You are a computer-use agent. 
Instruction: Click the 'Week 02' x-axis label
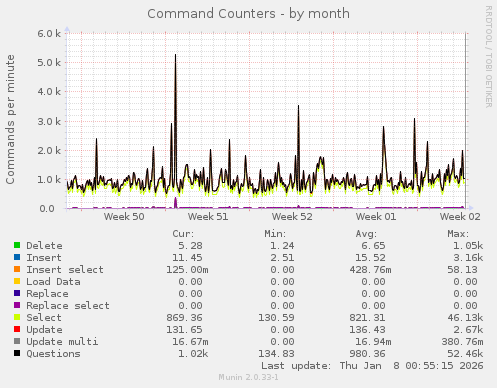(x=460, y=217)
